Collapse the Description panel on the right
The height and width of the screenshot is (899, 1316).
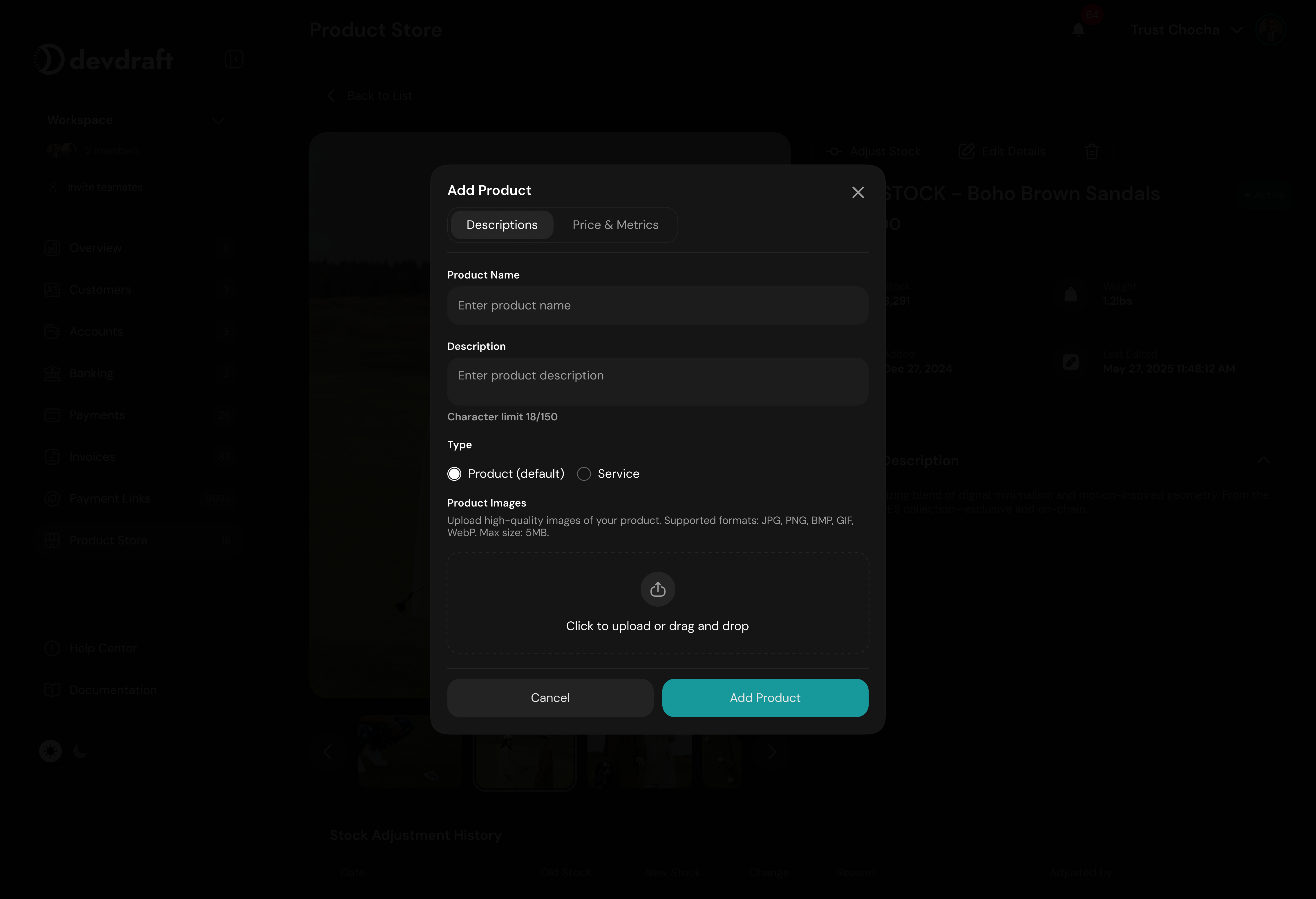(x=1264, y=460)
